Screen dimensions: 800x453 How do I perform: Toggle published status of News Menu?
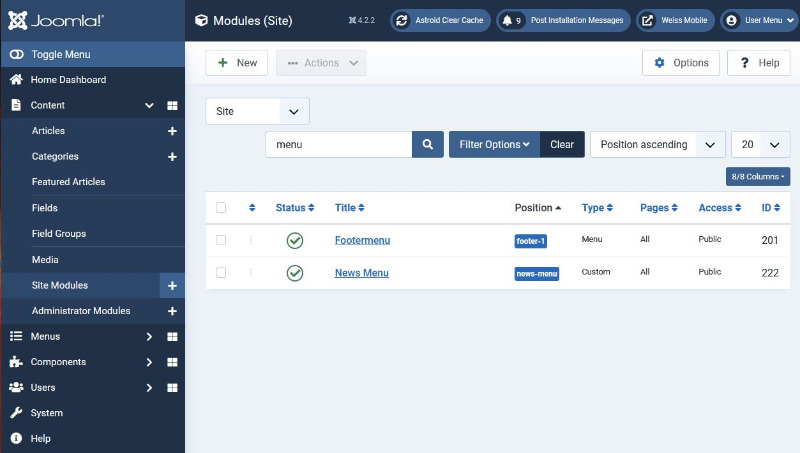point(295,273)
